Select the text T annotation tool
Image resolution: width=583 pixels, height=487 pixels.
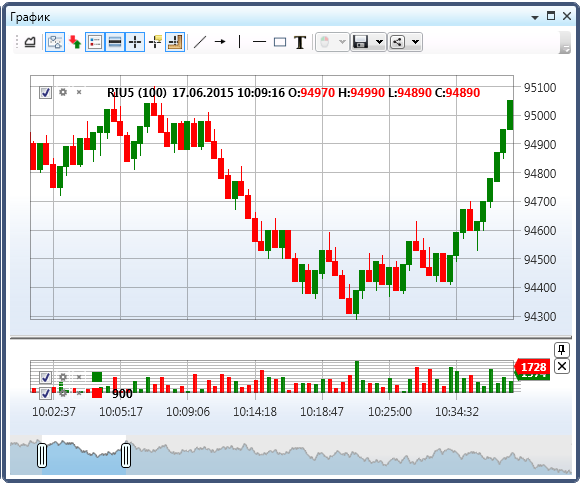click(300, 42)
